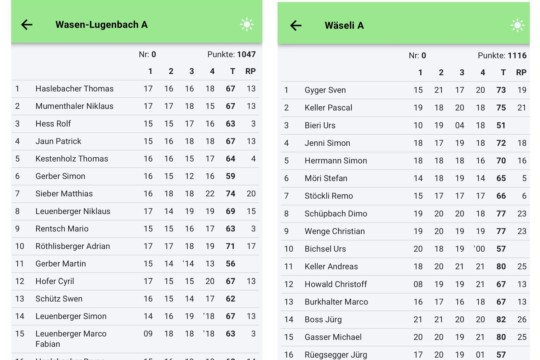Open Hofer Cyril result row
Image resolution: width=540 pixels, height=360 pixels.
pos(136,281)
